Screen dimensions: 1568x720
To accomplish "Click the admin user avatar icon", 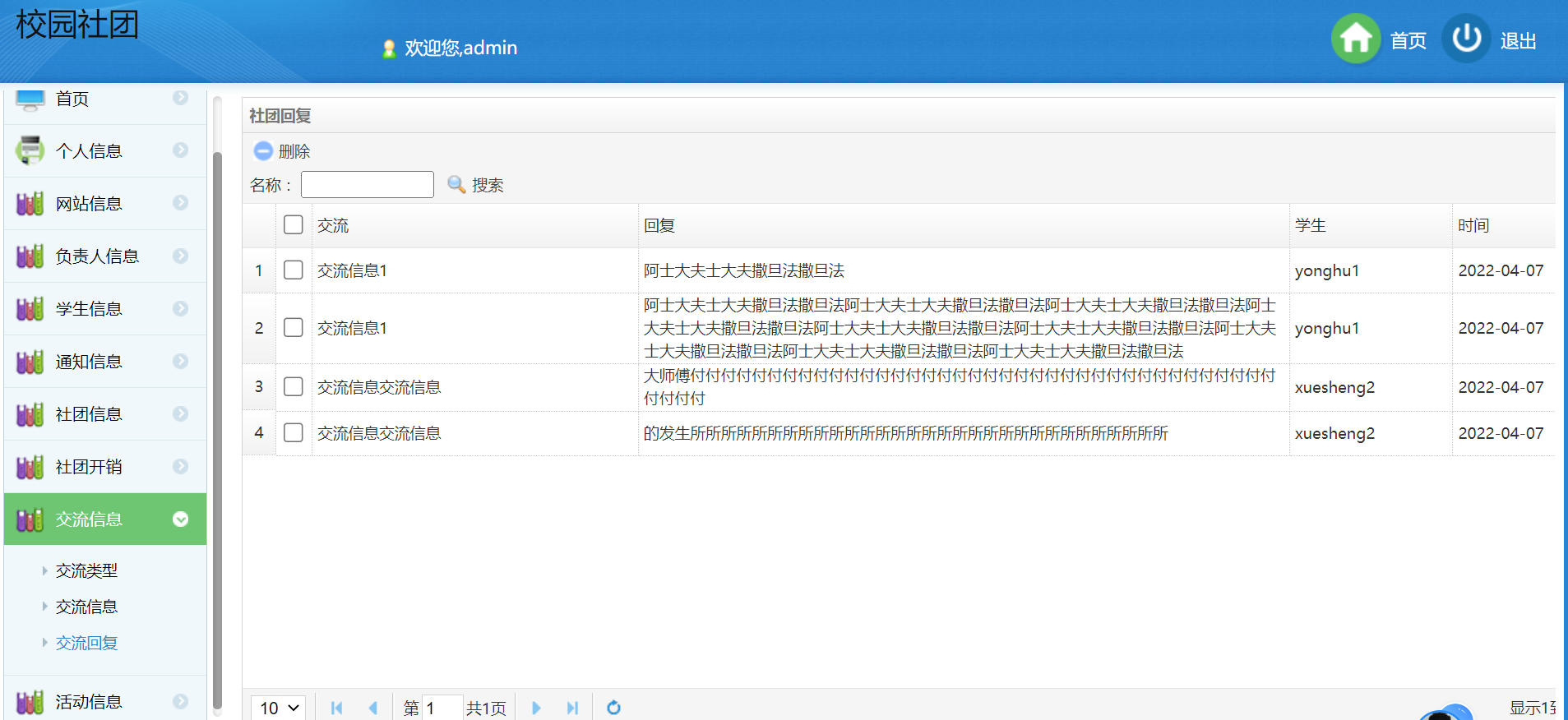I will click(x=389, y=48).
